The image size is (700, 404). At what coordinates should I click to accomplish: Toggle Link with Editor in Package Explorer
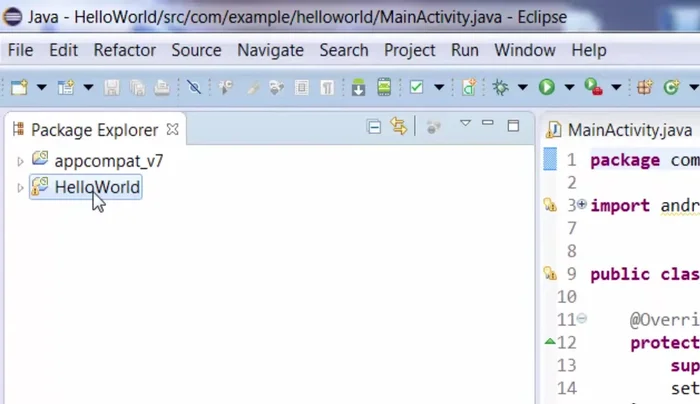tap(399, 127)
